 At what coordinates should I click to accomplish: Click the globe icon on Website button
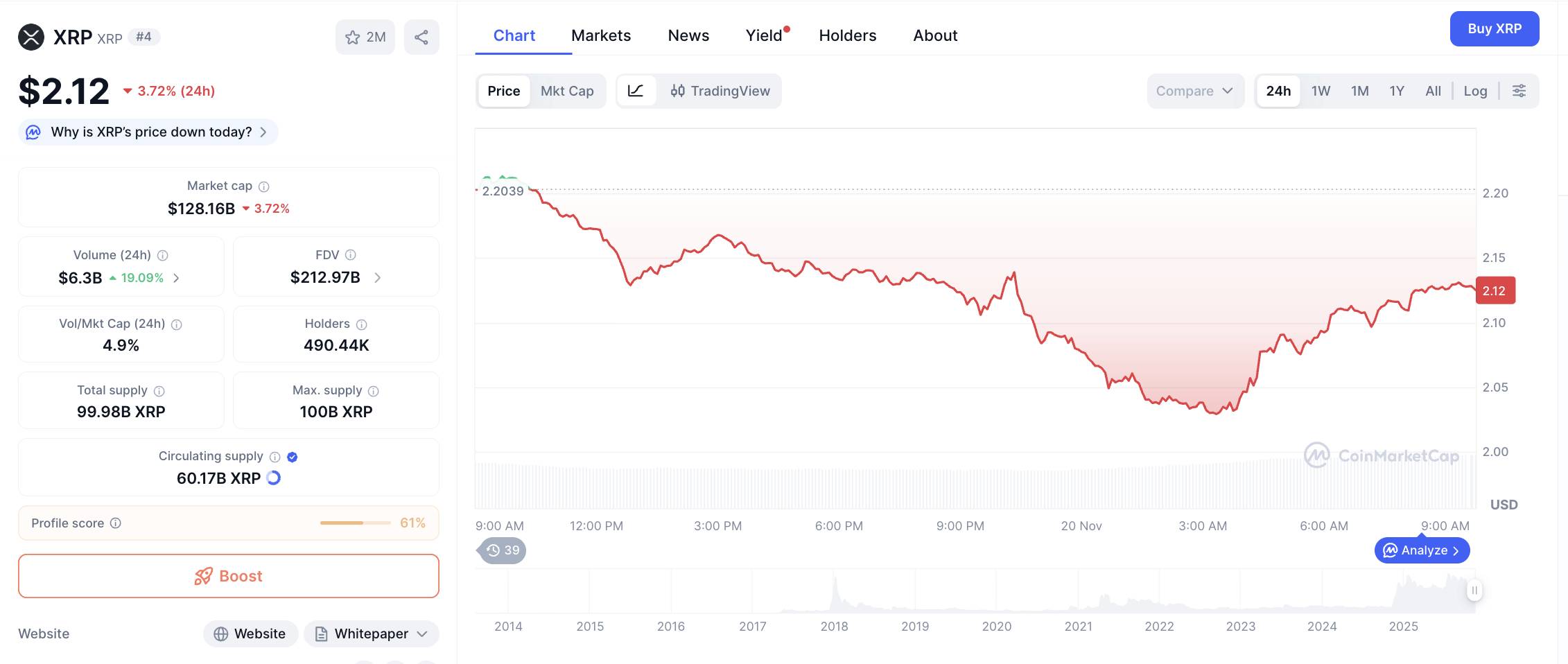click(220, 633)
